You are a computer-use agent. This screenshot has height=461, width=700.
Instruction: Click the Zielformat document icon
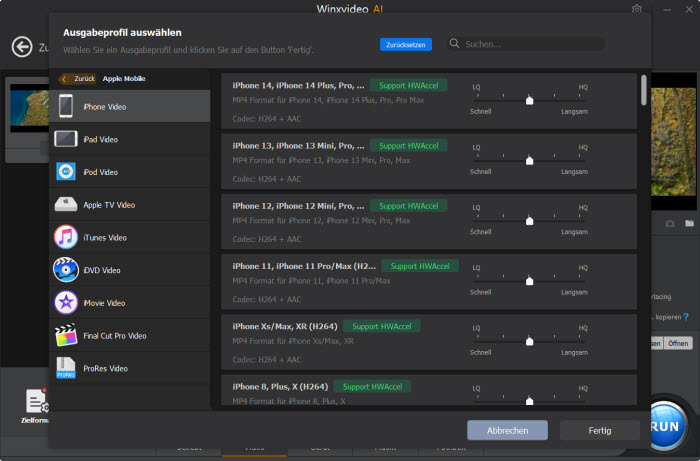tap(36, 401)
